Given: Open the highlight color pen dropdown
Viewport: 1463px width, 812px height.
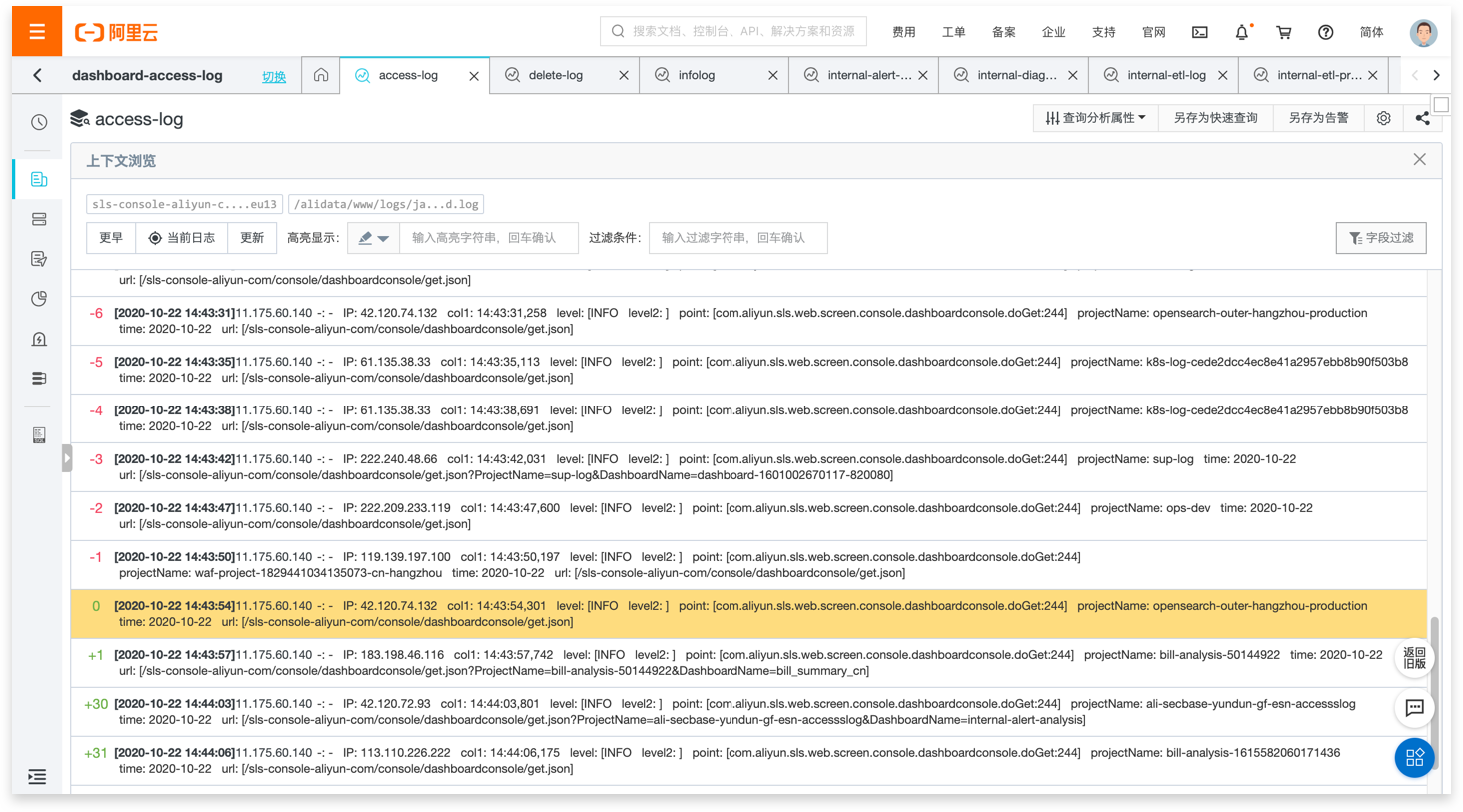Looking at the screenshot, I should pyautogui.click(x=373, y=238).
